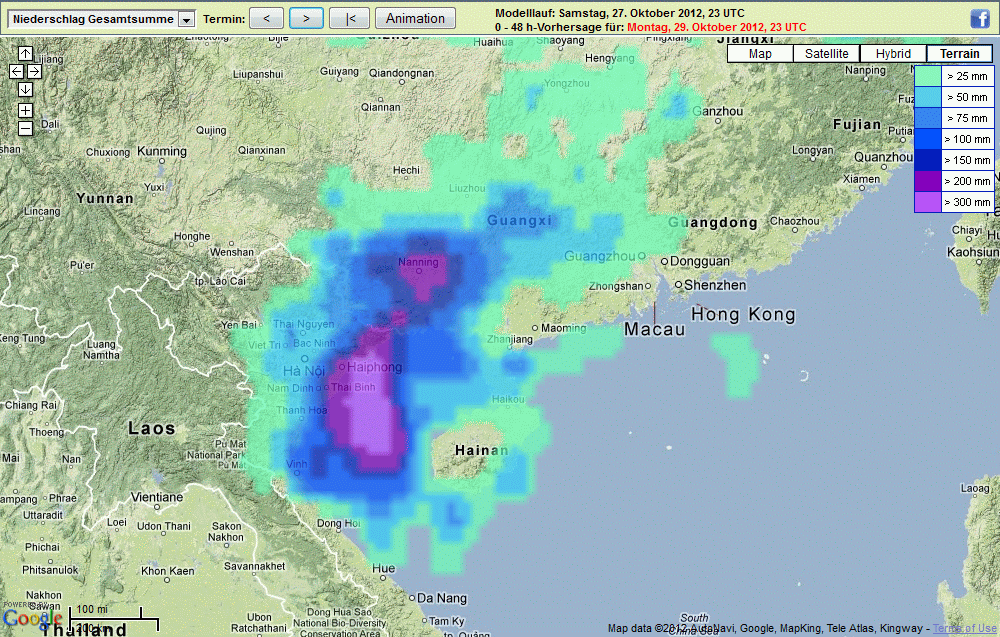The image size is (1000, 637).
Task: Open the Terms of Use link
Action: (964, 629)
